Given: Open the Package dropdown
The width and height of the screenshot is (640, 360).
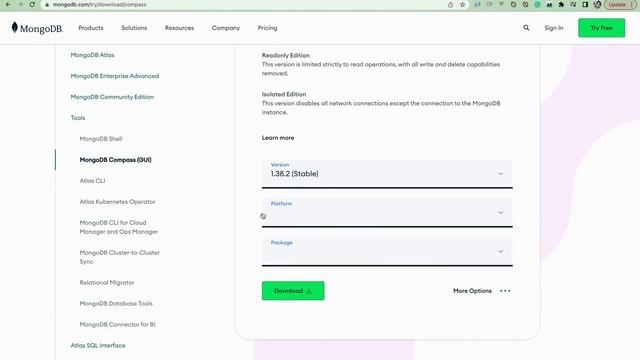Looking at the screenshot, I should 387,251.
